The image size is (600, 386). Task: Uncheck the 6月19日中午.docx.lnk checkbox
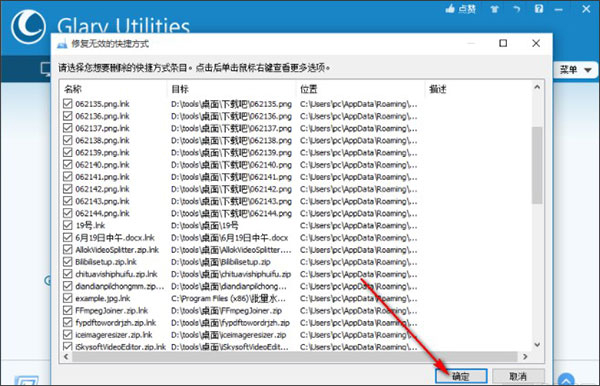pos(68,237)
